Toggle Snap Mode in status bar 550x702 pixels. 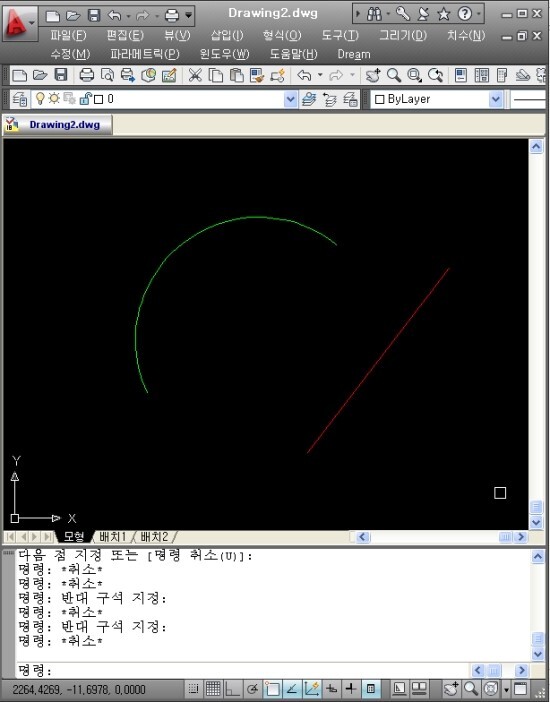click(x=193, y=689)
